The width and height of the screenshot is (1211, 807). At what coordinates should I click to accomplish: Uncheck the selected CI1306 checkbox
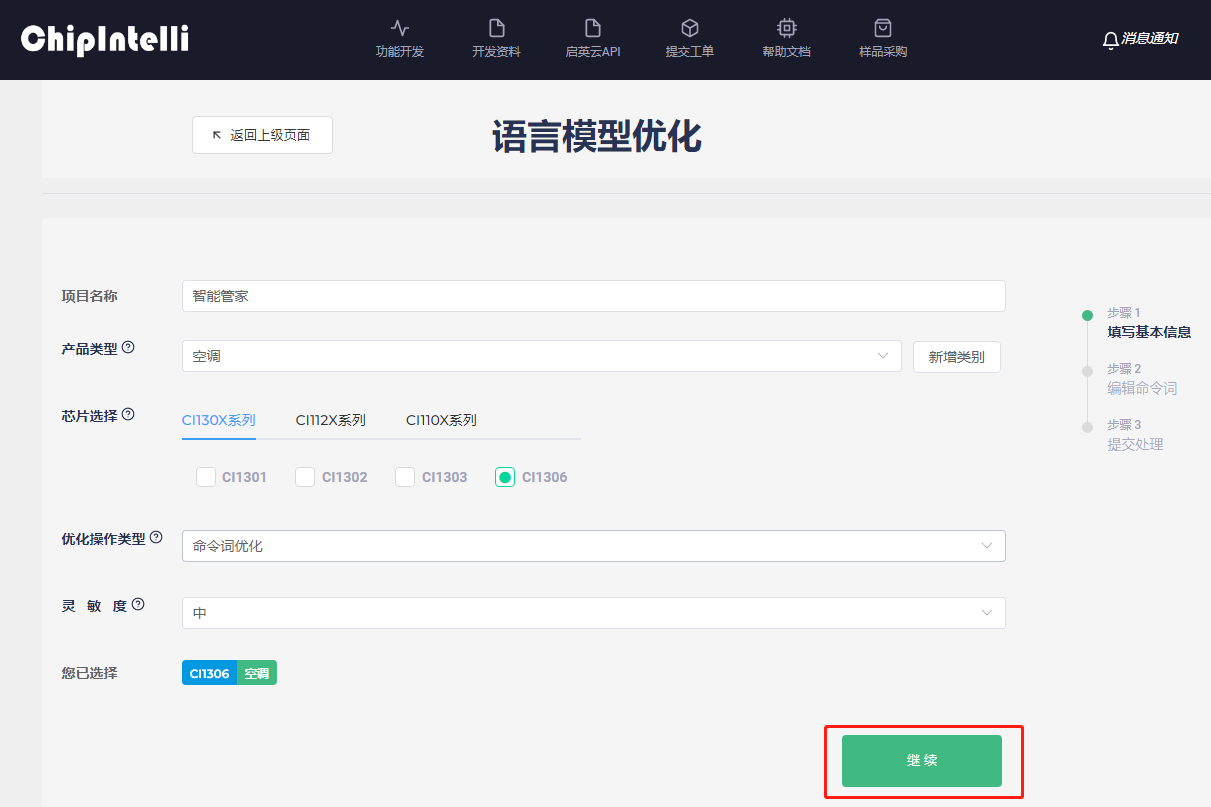pyautogui.click(x=505, y=477)
